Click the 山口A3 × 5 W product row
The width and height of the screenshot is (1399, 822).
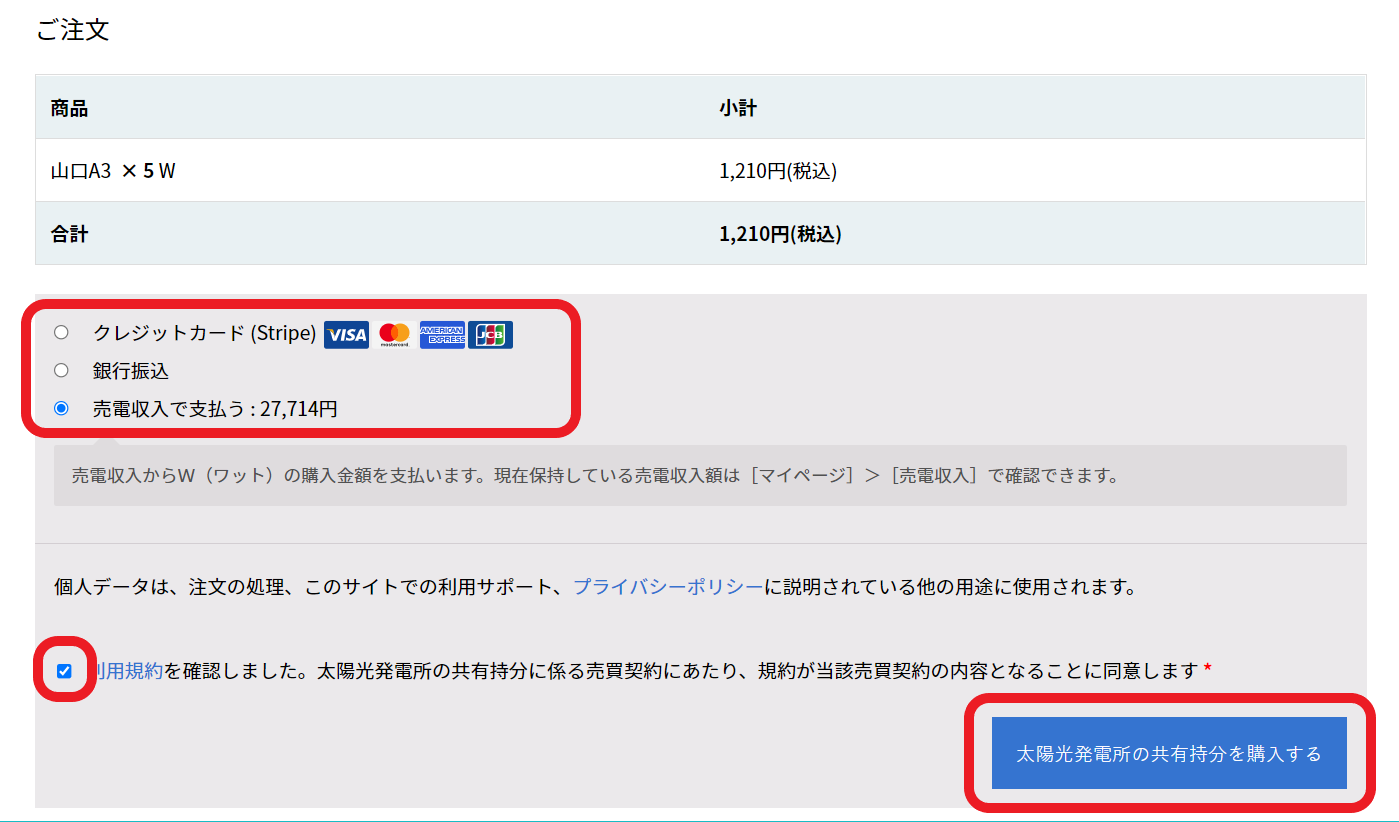point(113,171)
